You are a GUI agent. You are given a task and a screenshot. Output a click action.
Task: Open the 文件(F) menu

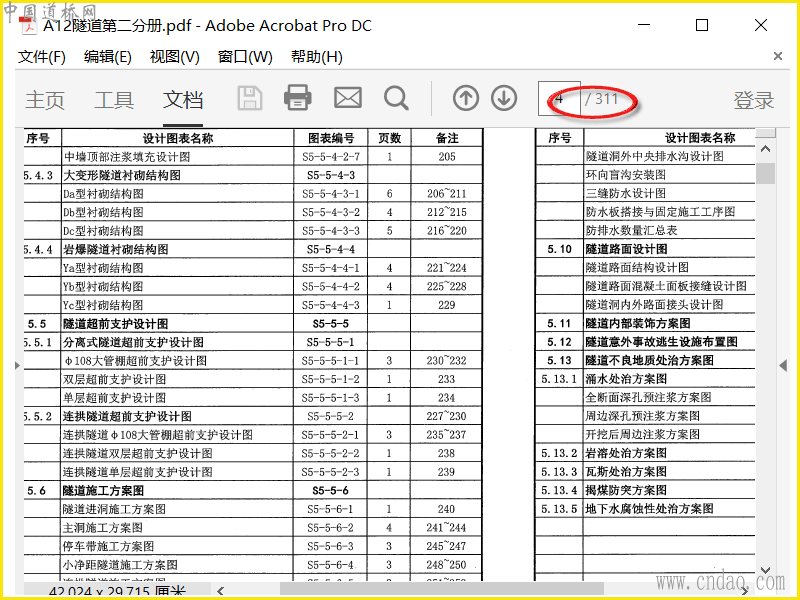tap(42, 57)
